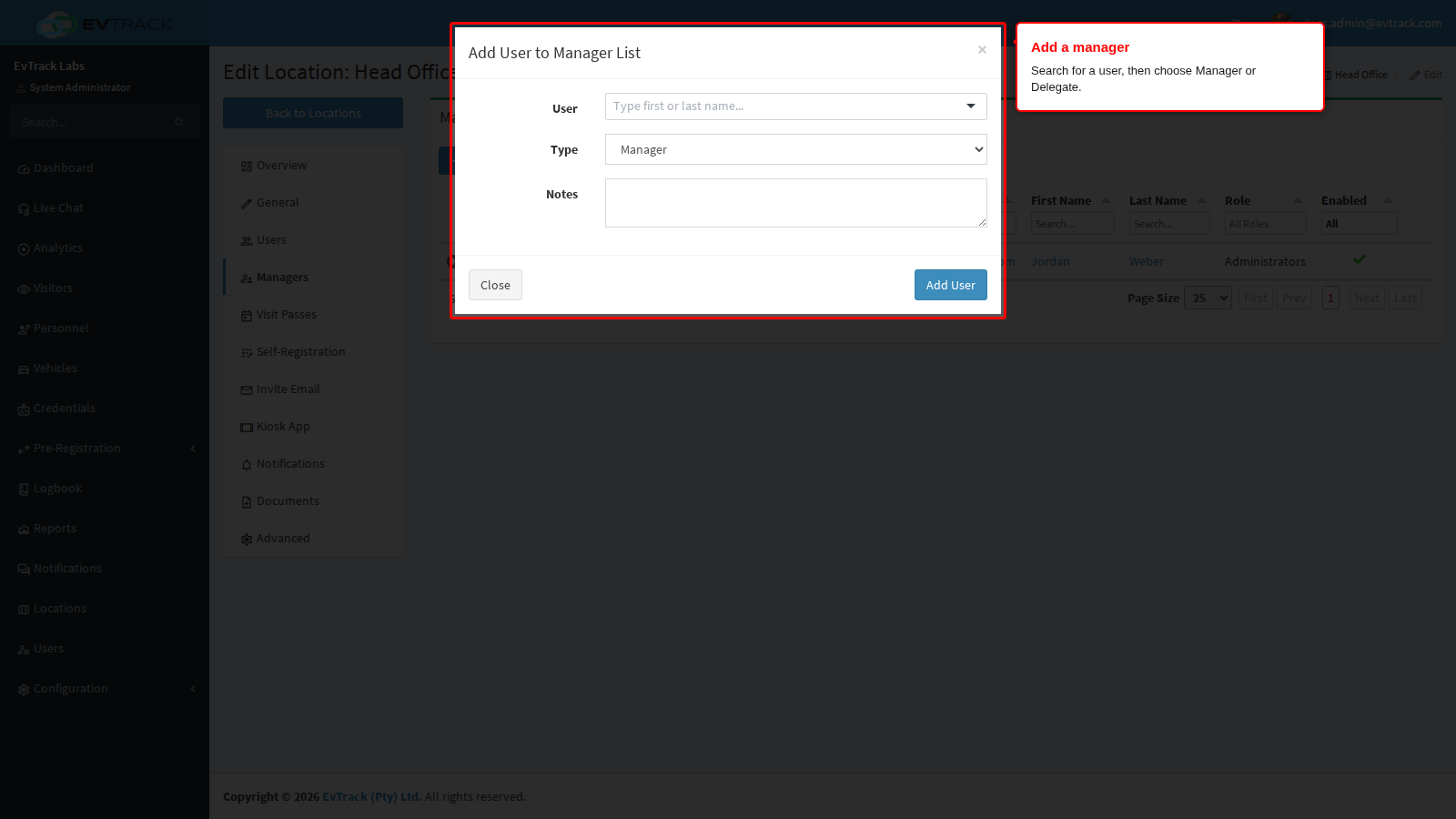1456x819 pixels.
Task: Open the Jordan first name link
Action: pos(1050,261)
